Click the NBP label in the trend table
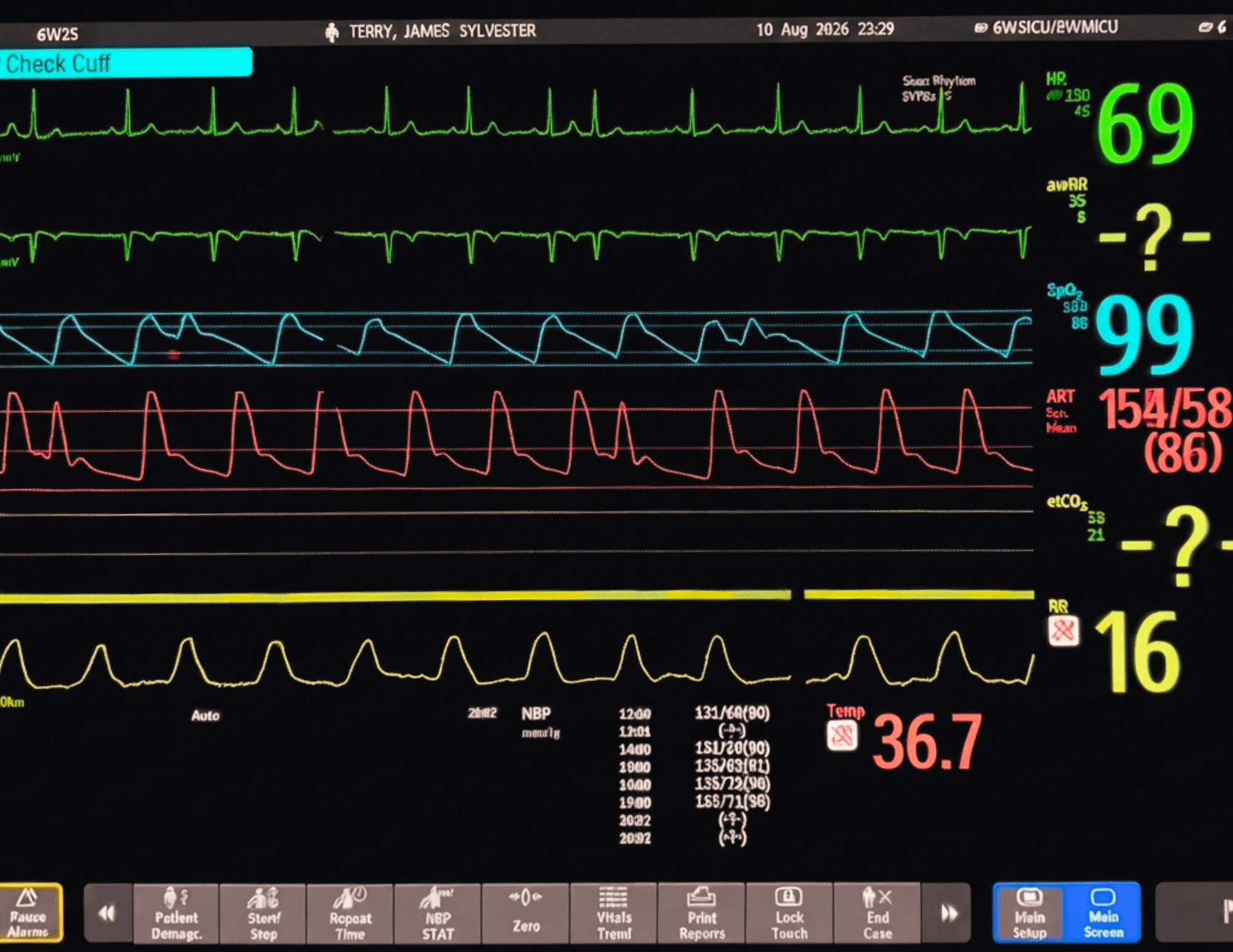This screenshot has width=1233, height=952. 536,714
